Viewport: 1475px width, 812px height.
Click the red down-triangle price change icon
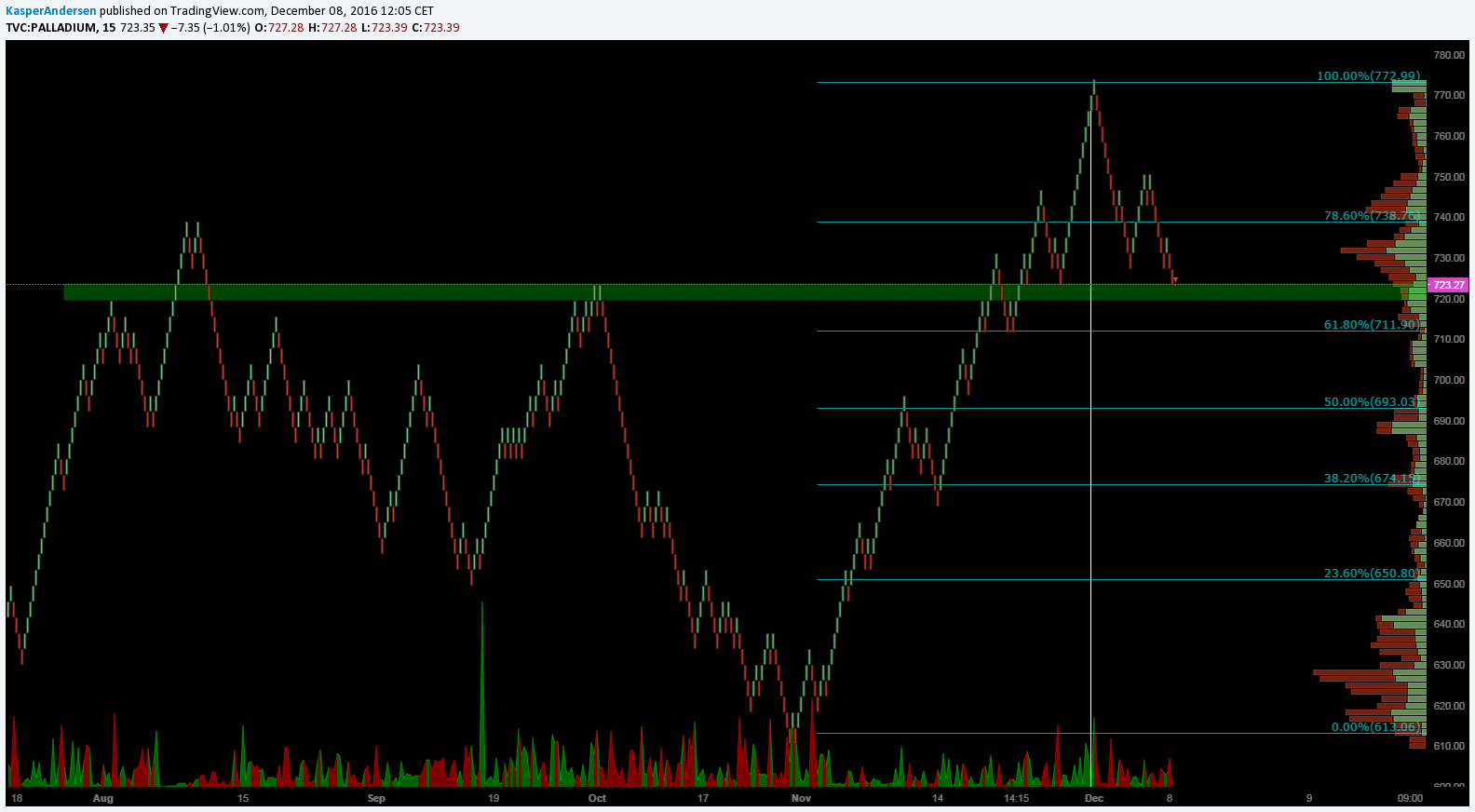[x=163, y=28]
